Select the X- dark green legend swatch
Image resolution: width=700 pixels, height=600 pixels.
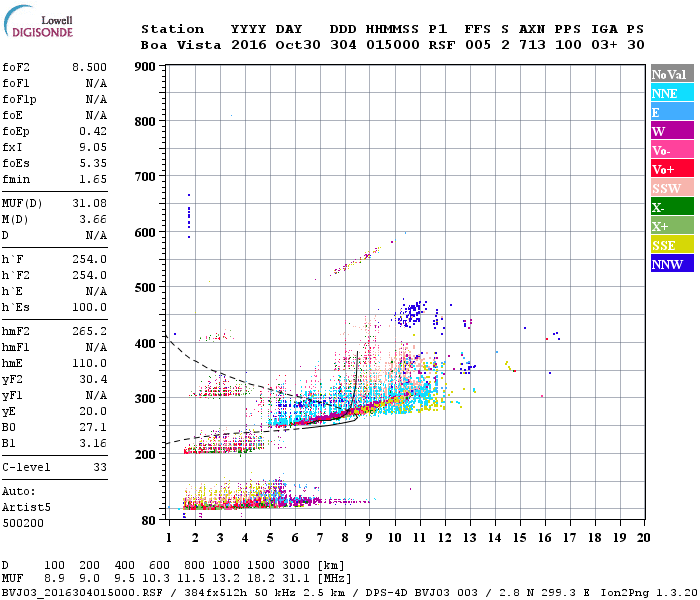[x=672, y=207]
